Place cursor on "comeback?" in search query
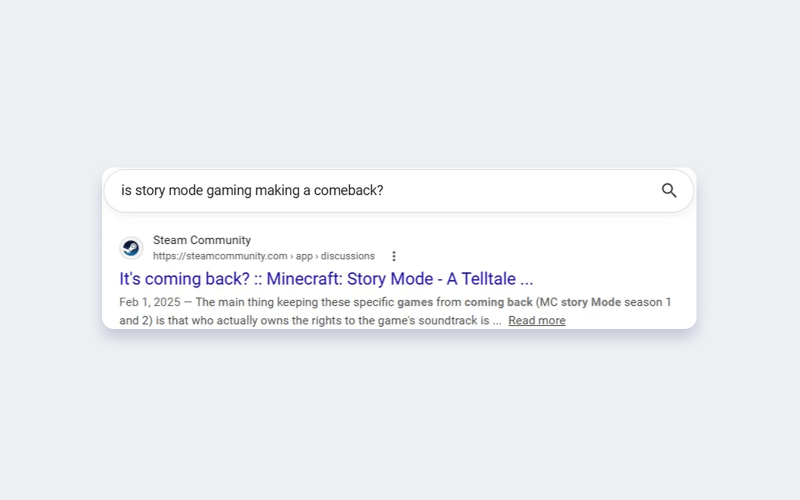This screenshot has width=800, height=500. (x=348, y=190)
